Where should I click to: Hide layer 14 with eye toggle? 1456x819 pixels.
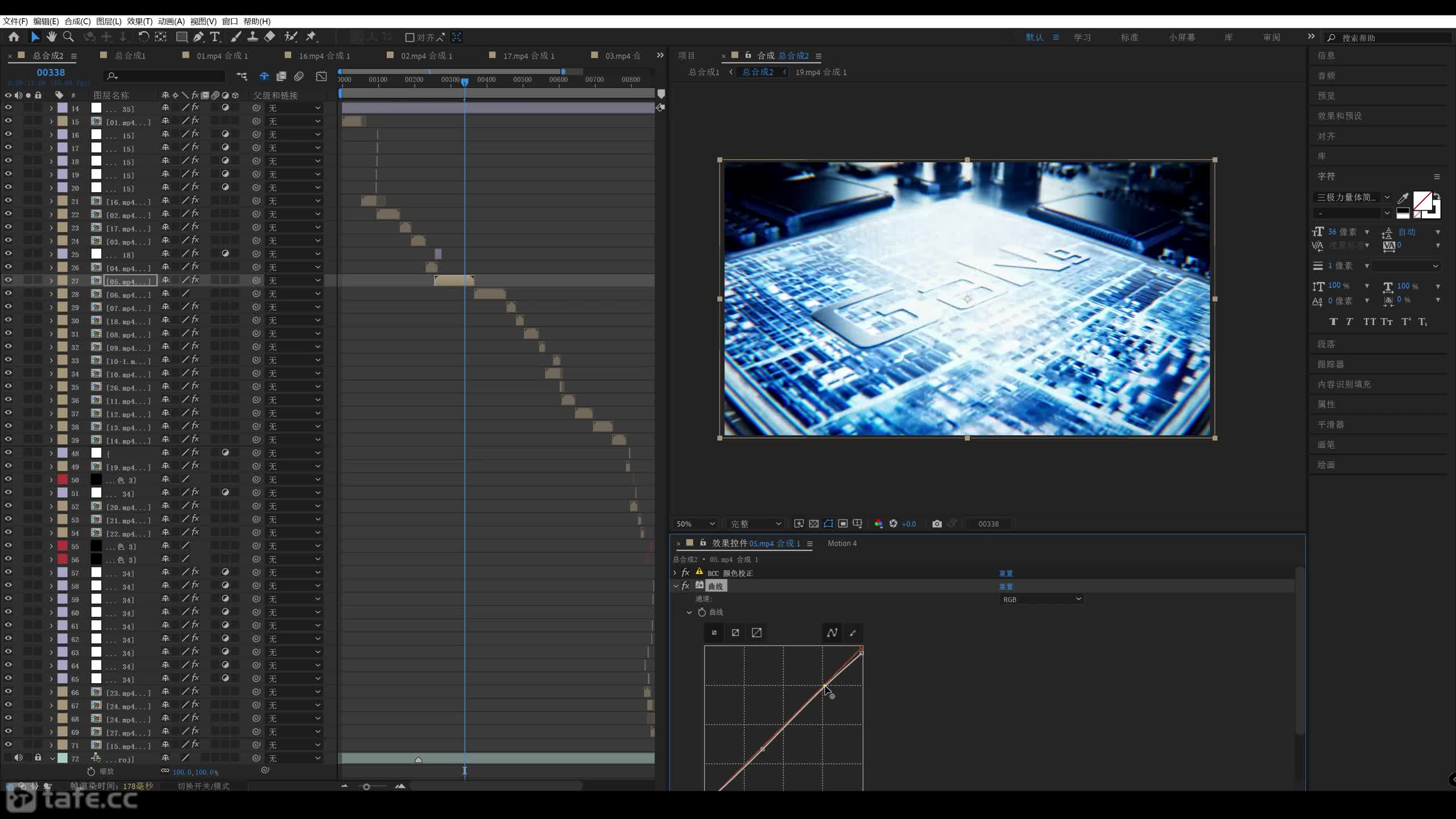coord(8,107)
